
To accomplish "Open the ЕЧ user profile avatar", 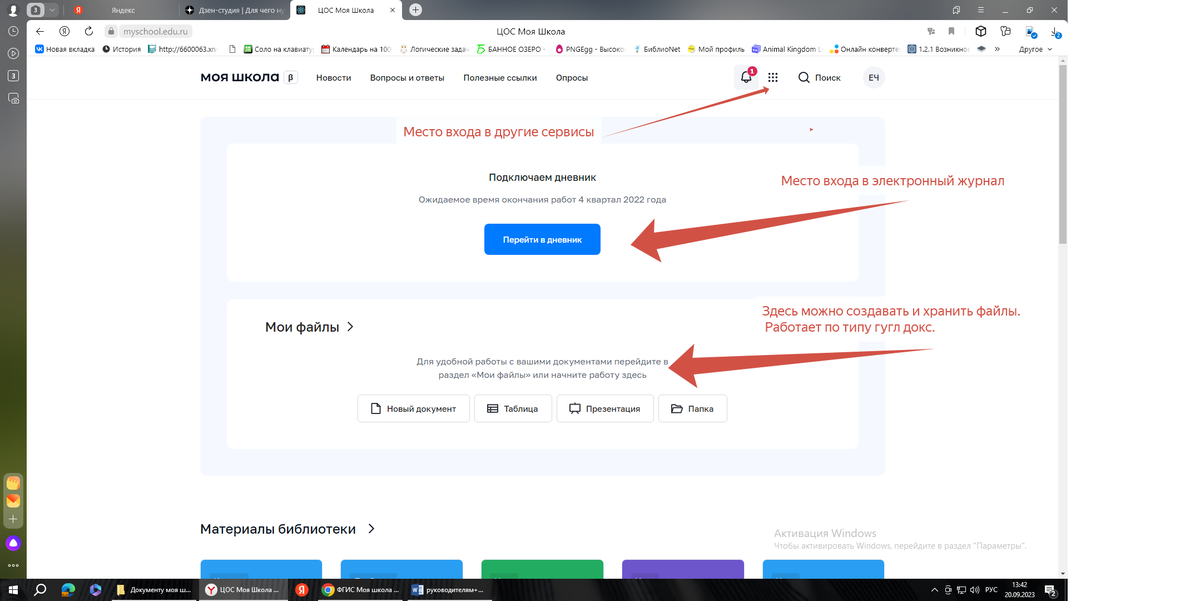I will pyautogui.click(x=873, y=77).
